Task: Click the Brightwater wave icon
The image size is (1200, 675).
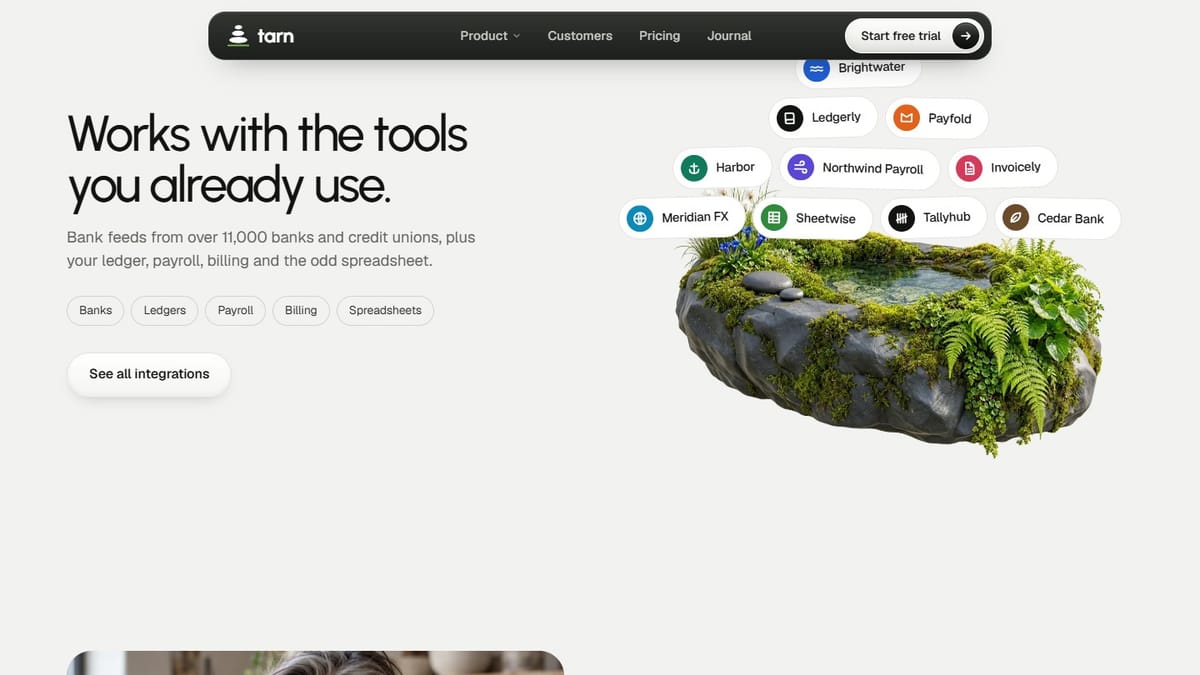Action: tap(817, 68)
